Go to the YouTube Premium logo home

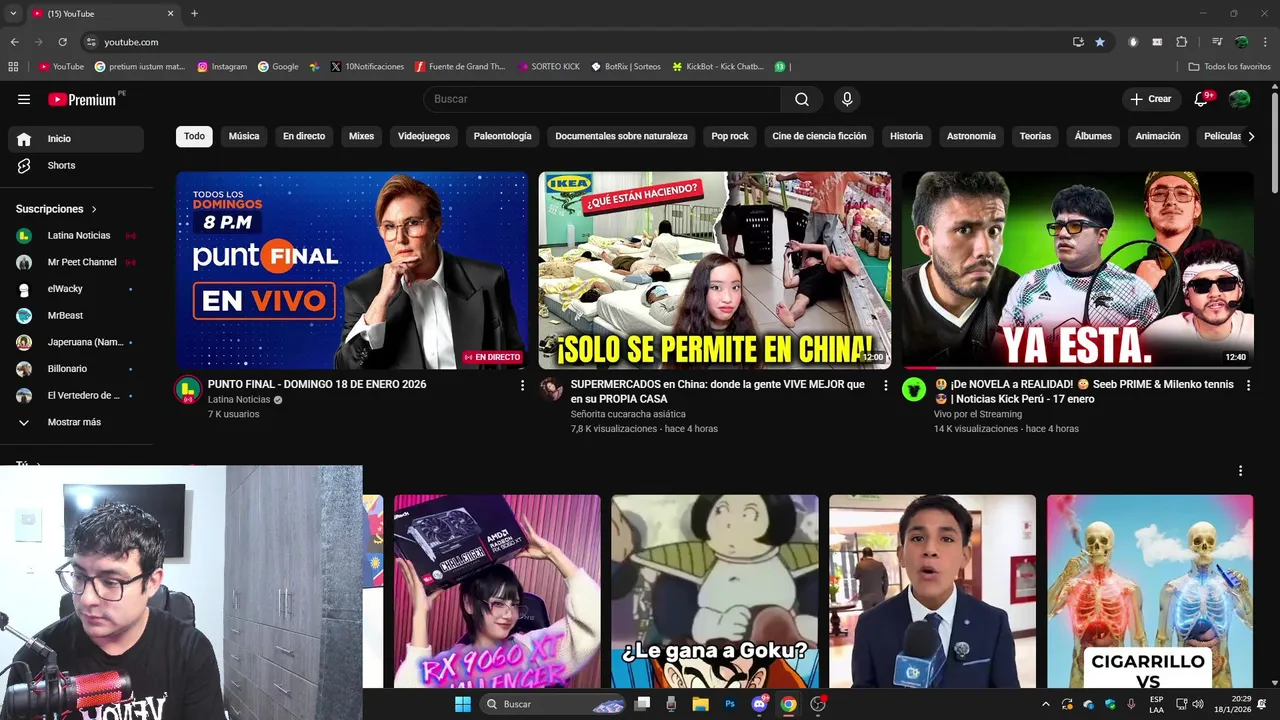pos(82,99)
